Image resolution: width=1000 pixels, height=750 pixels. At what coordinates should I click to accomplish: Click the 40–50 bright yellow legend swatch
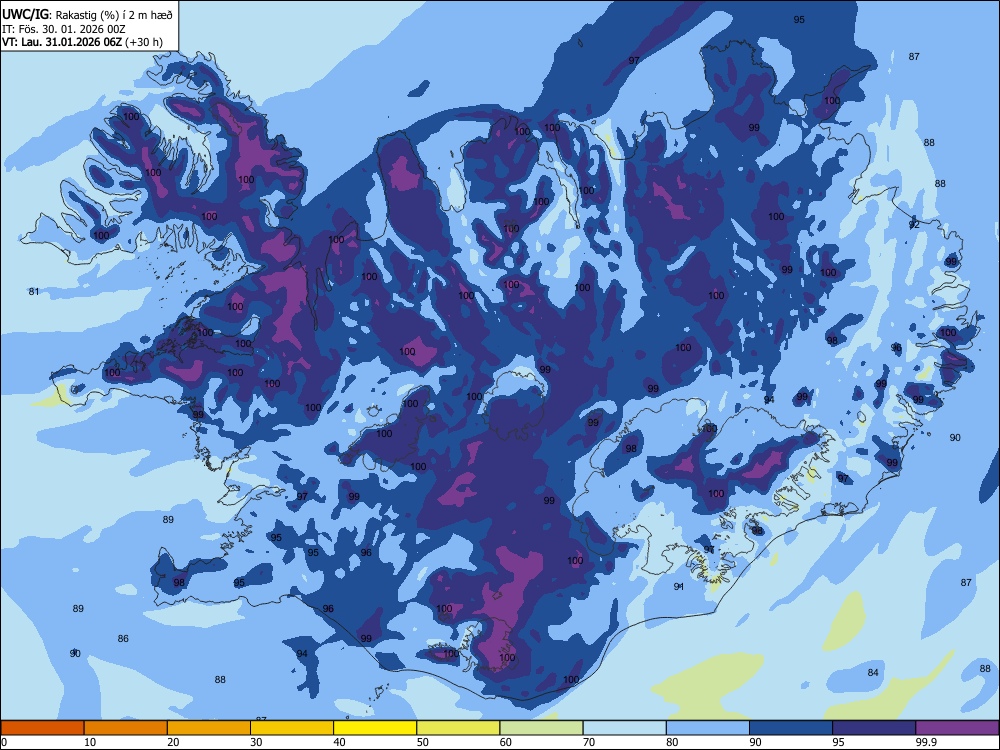pyautogui.click(x=375, y=728)
